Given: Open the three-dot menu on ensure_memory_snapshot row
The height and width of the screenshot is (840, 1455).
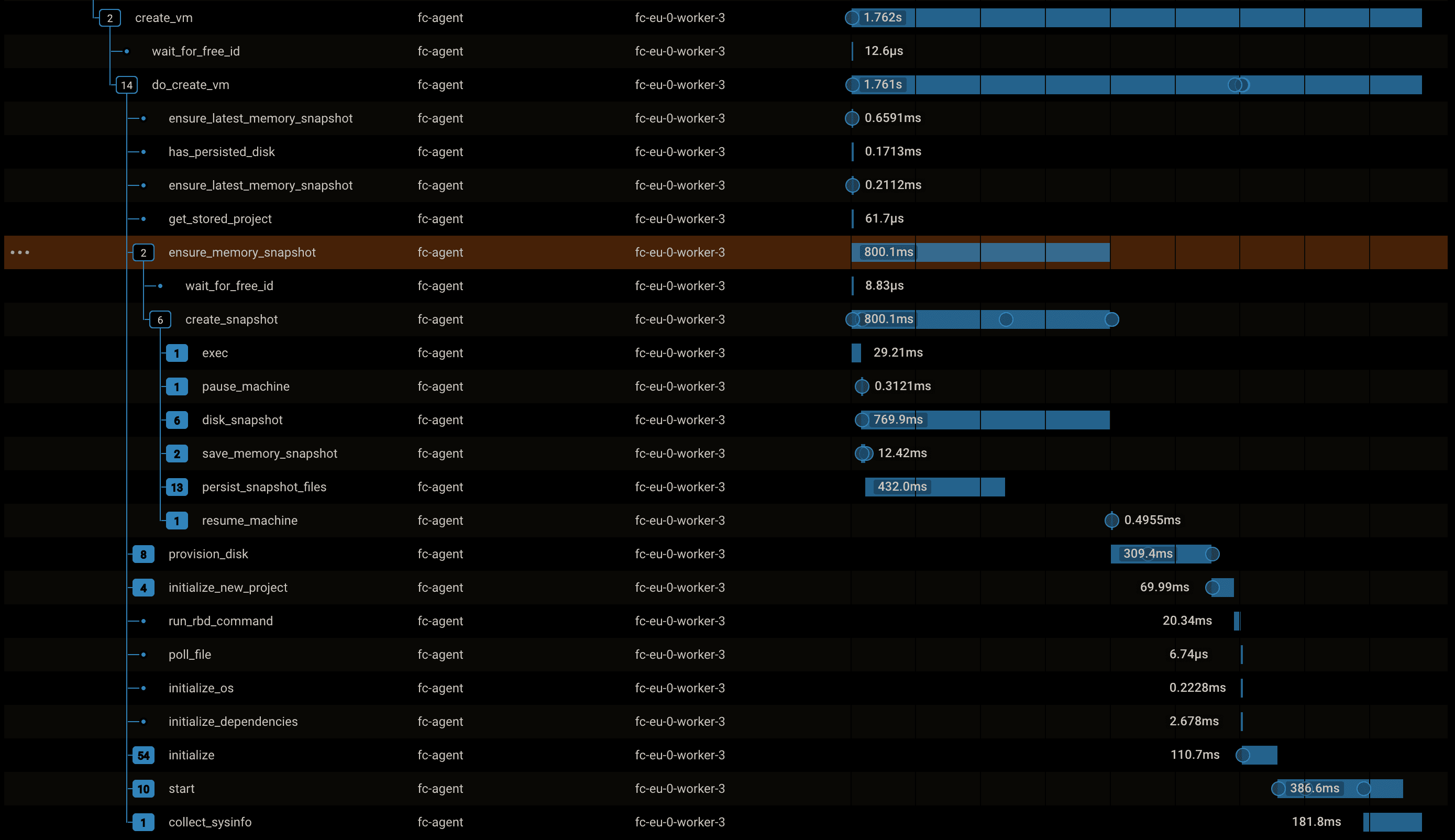Looking at the screenshot, I should (x=20, y=252).
